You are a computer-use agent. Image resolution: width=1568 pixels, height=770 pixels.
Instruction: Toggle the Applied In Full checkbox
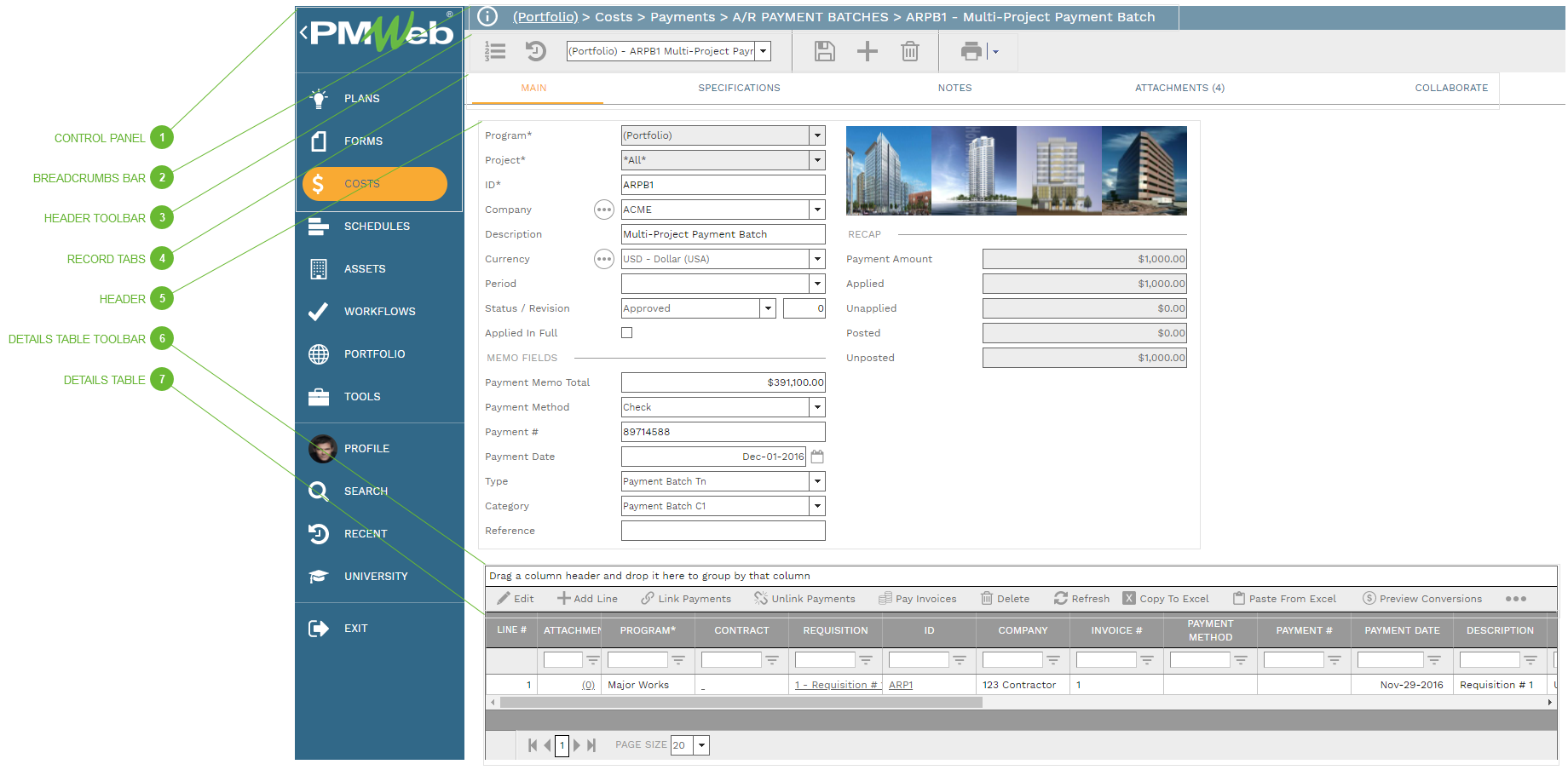(x=626, y=333)
